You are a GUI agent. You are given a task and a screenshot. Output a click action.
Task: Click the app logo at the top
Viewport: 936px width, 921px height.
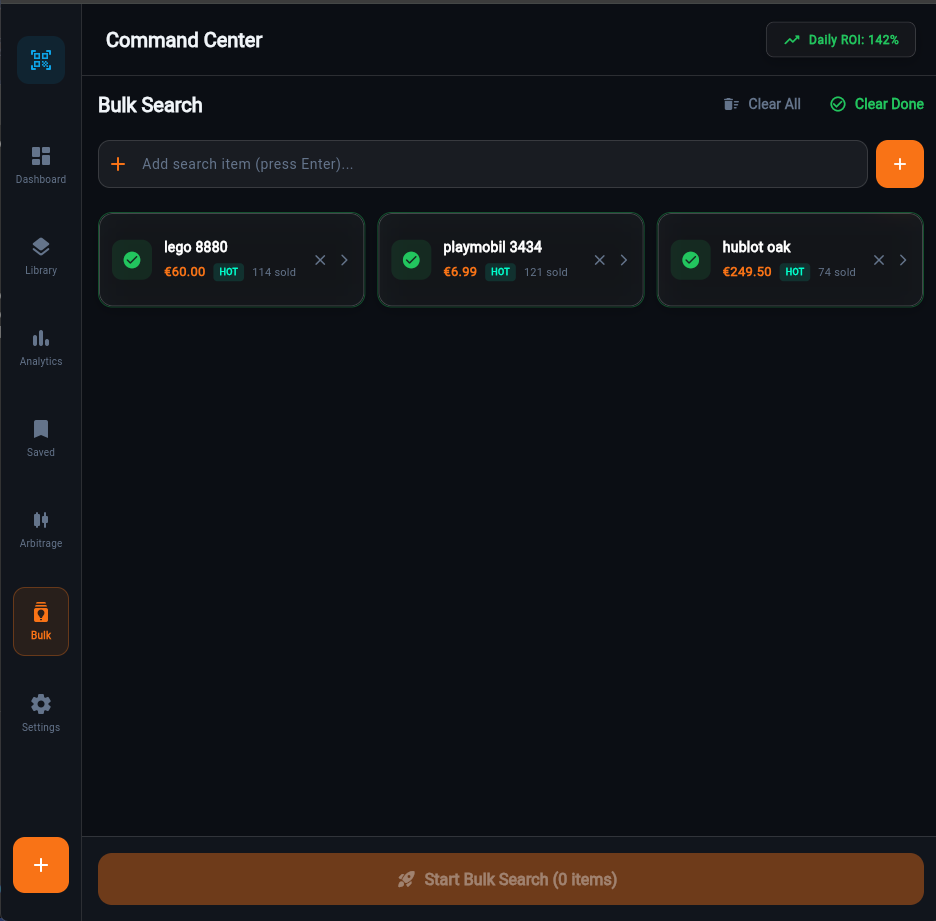pyautogui.click(x=40, y=59)
